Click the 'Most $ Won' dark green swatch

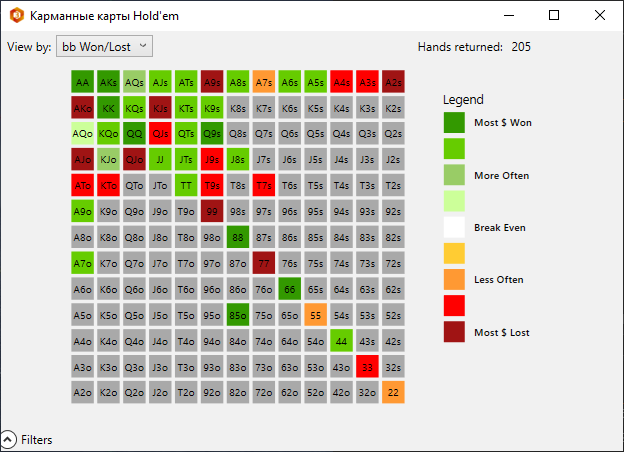pyautogui.click(x=454, y=122)
